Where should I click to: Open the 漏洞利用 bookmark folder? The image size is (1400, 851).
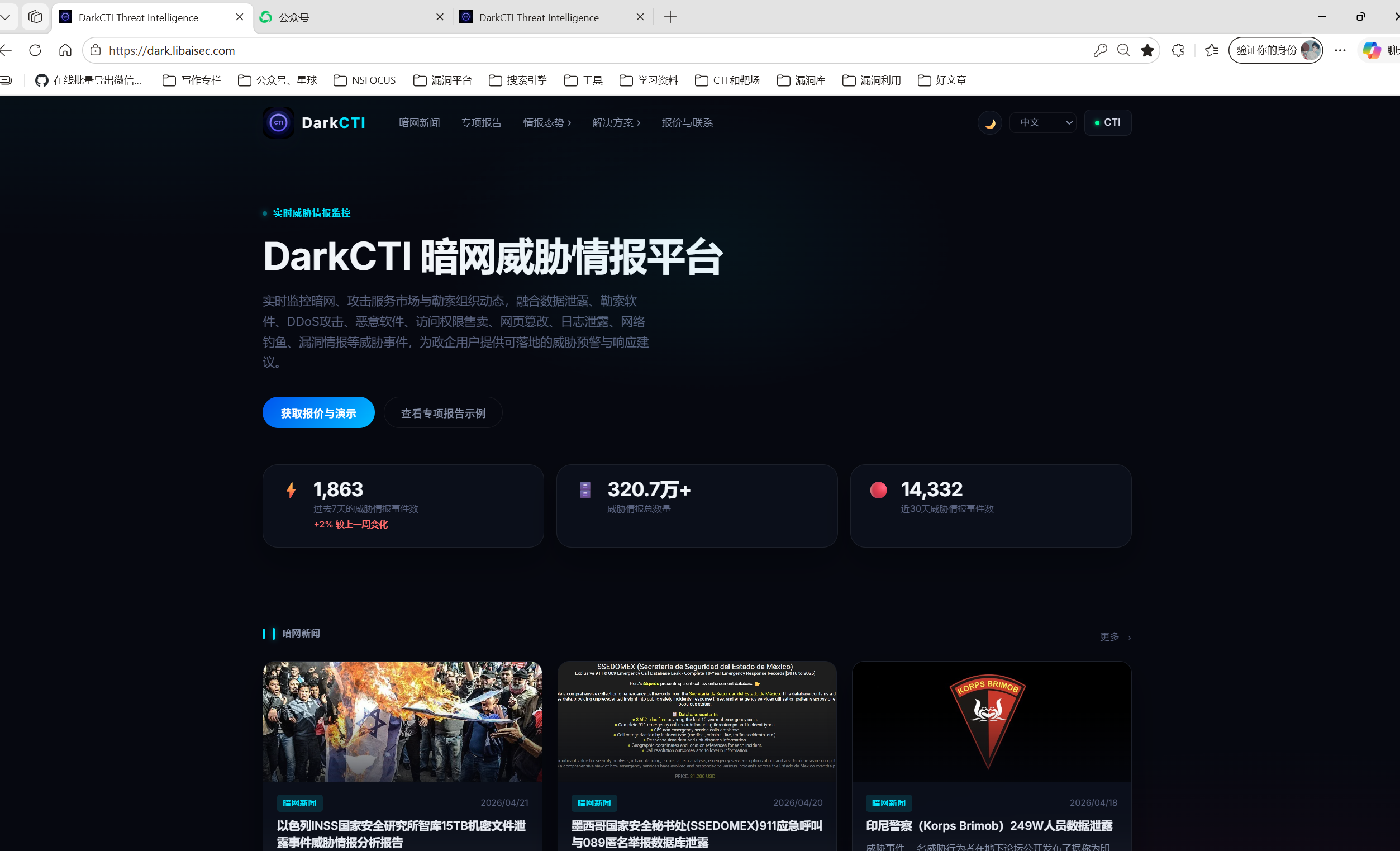[872, 80]
